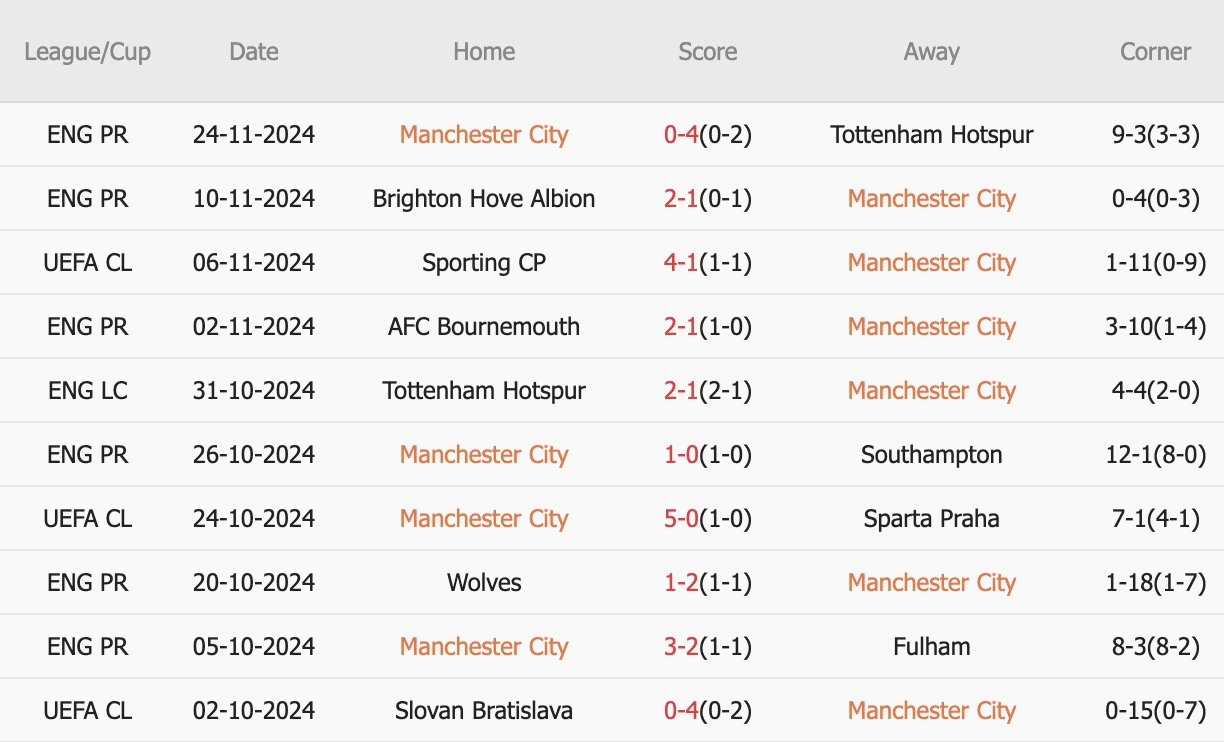Click the Date column header

[254, 52]
